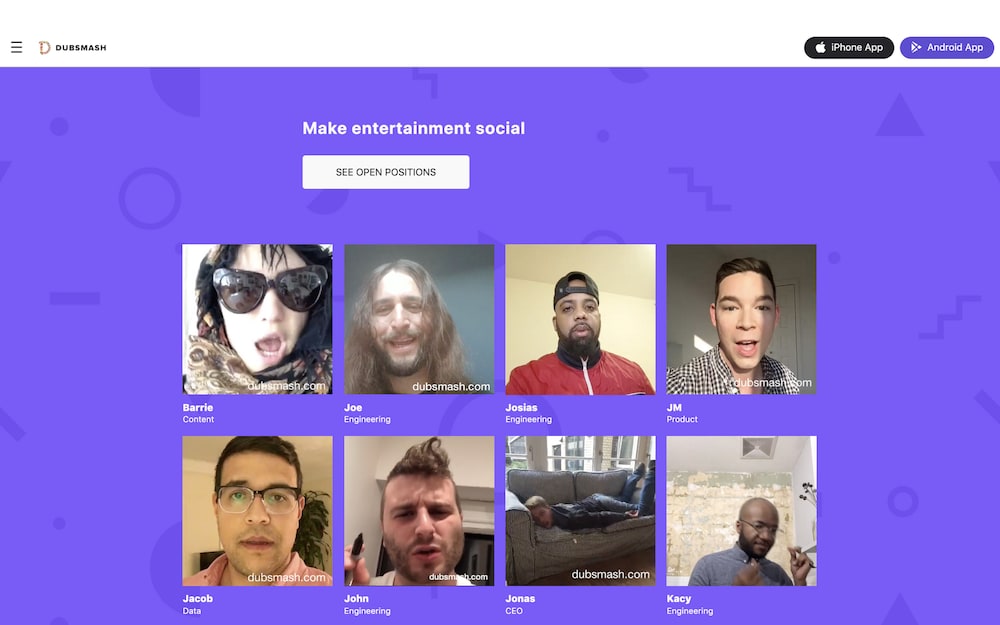Viewport: 1000px width, 625px height.
Task: Click the name label JM
Action: point(674,408)
